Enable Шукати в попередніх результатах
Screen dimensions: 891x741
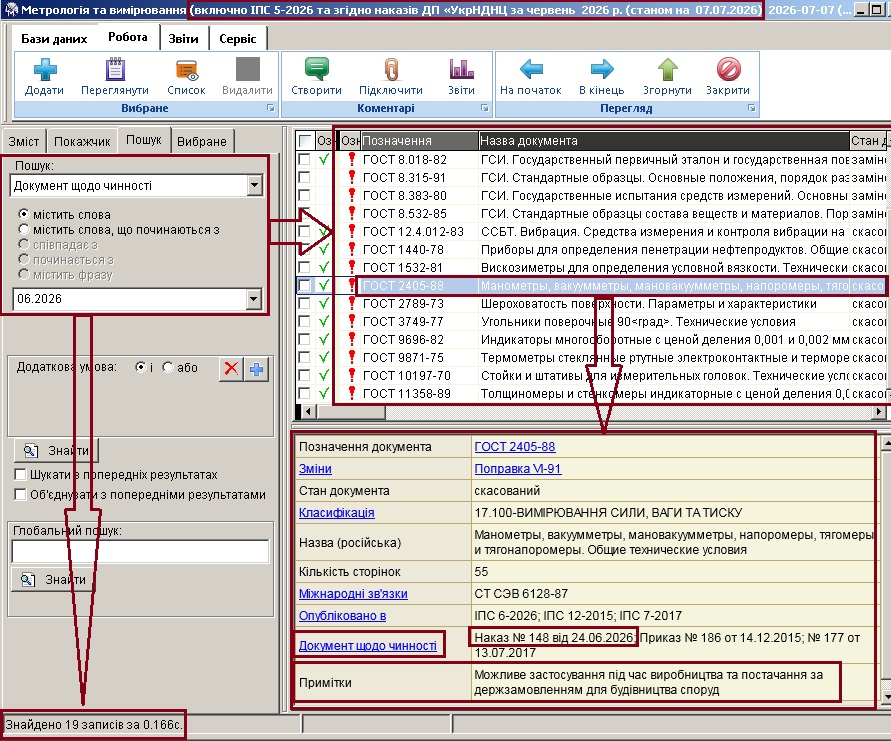(20, 474)
